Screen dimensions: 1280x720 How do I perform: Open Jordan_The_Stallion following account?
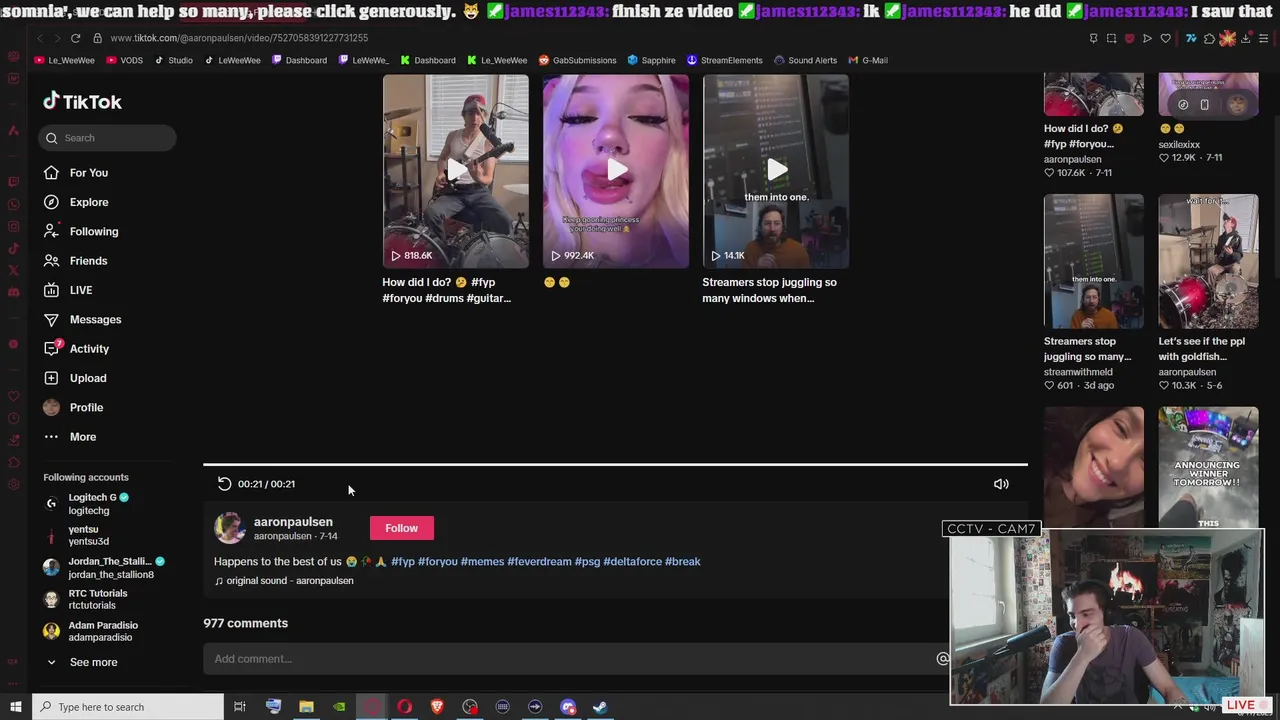[x=104, y=568]
